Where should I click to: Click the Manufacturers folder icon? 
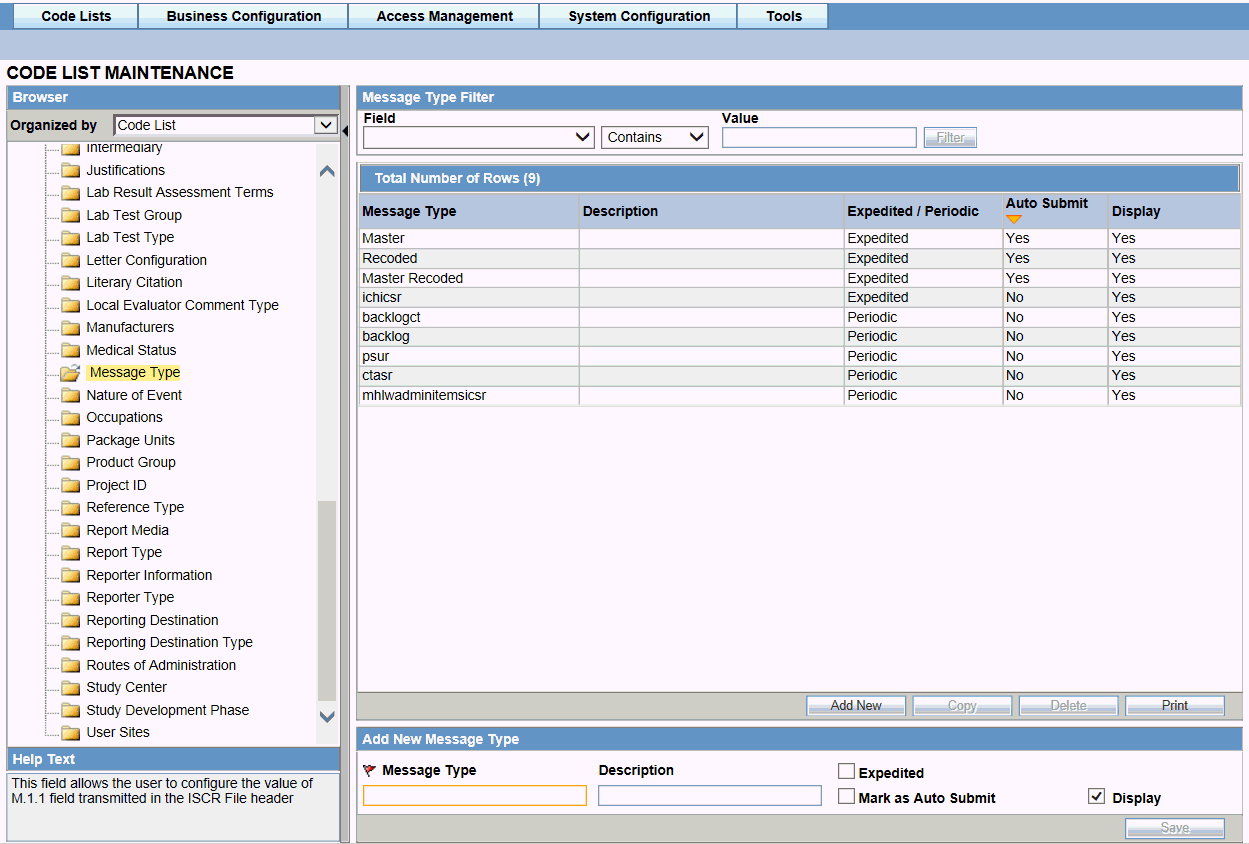pyautogui.click(x=70, y=328)
